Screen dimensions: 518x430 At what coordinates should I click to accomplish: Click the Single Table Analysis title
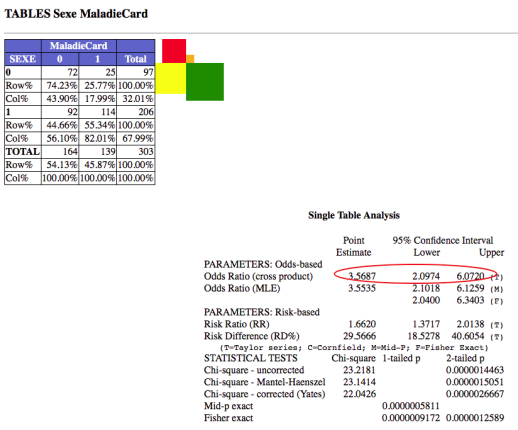pos(354,215)
